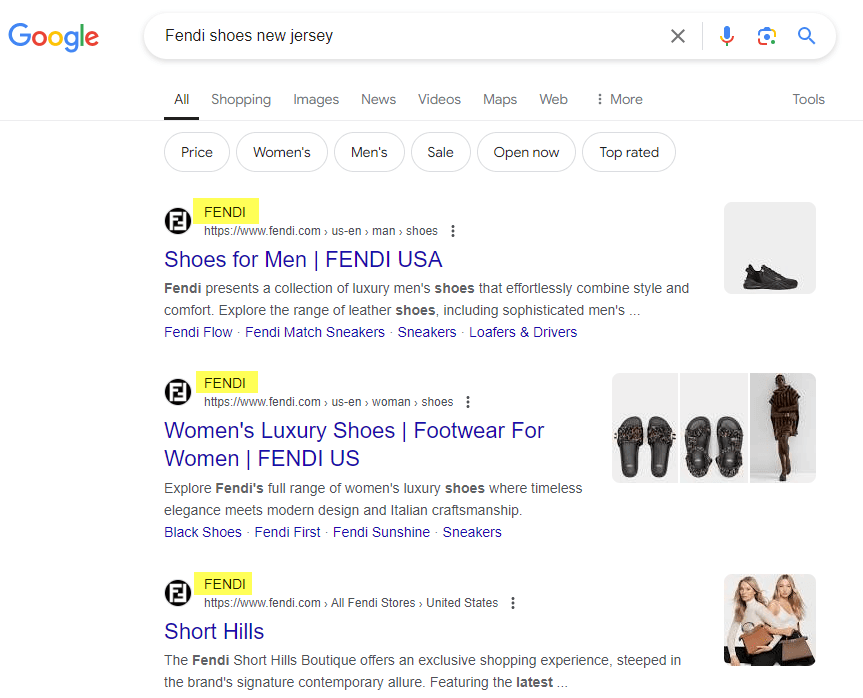Open the Shoes for Men FENDI USA result
This screenshot has height=698, width=863.
tap(303, 259)
